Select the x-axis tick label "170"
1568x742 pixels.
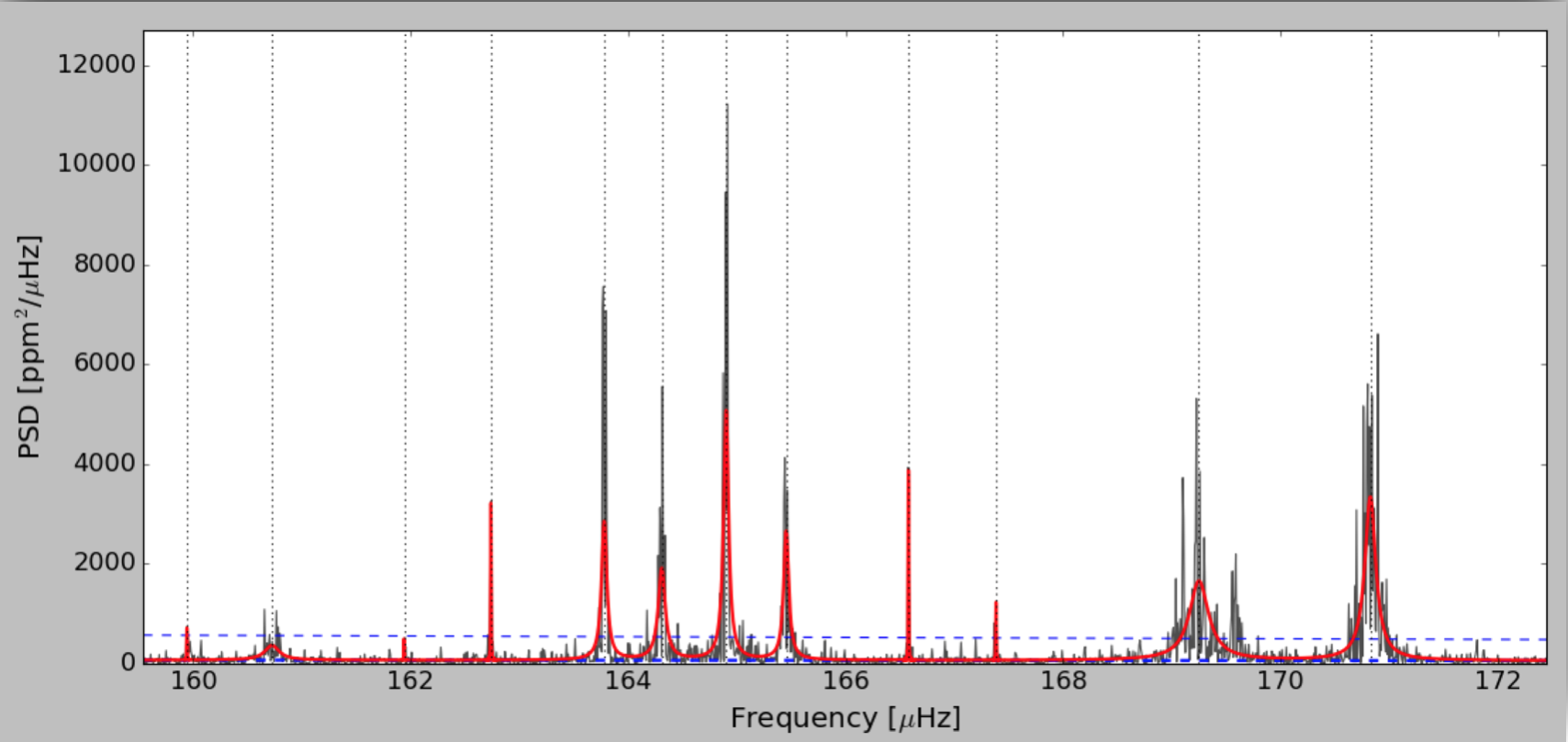pos(1282,681)
